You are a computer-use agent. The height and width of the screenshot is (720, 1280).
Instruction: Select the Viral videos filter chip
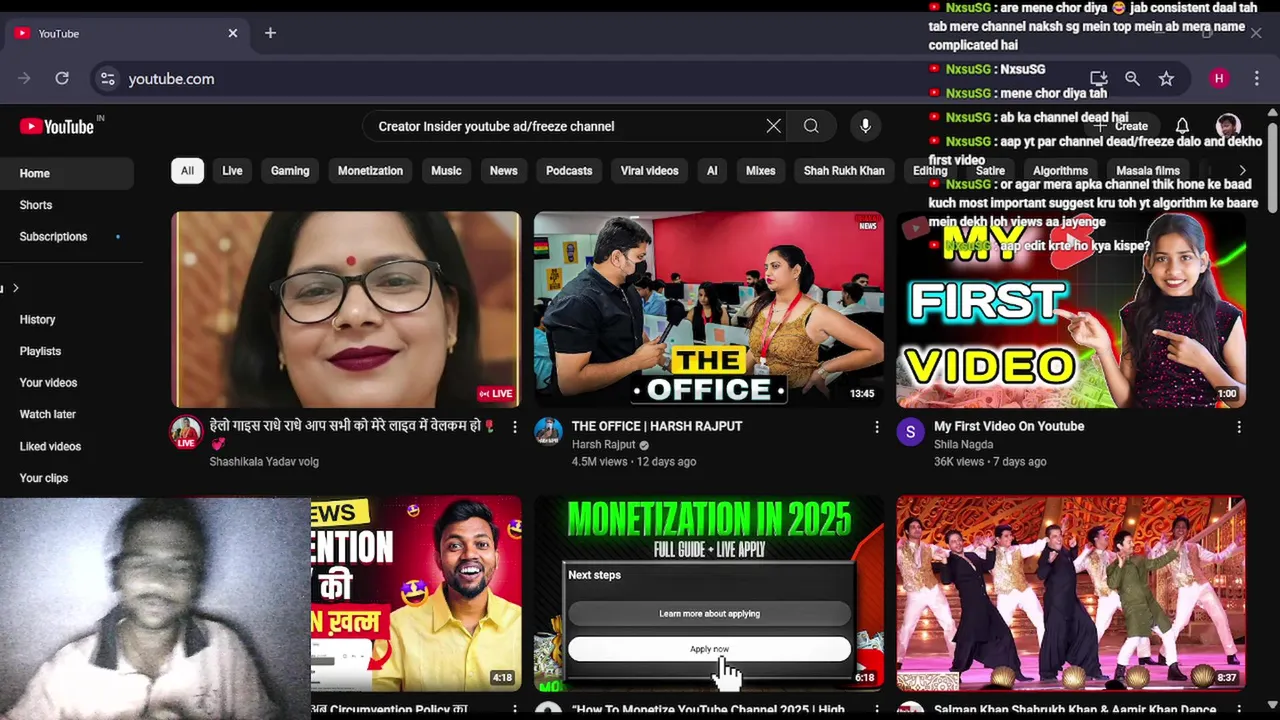tap(649, 171)
